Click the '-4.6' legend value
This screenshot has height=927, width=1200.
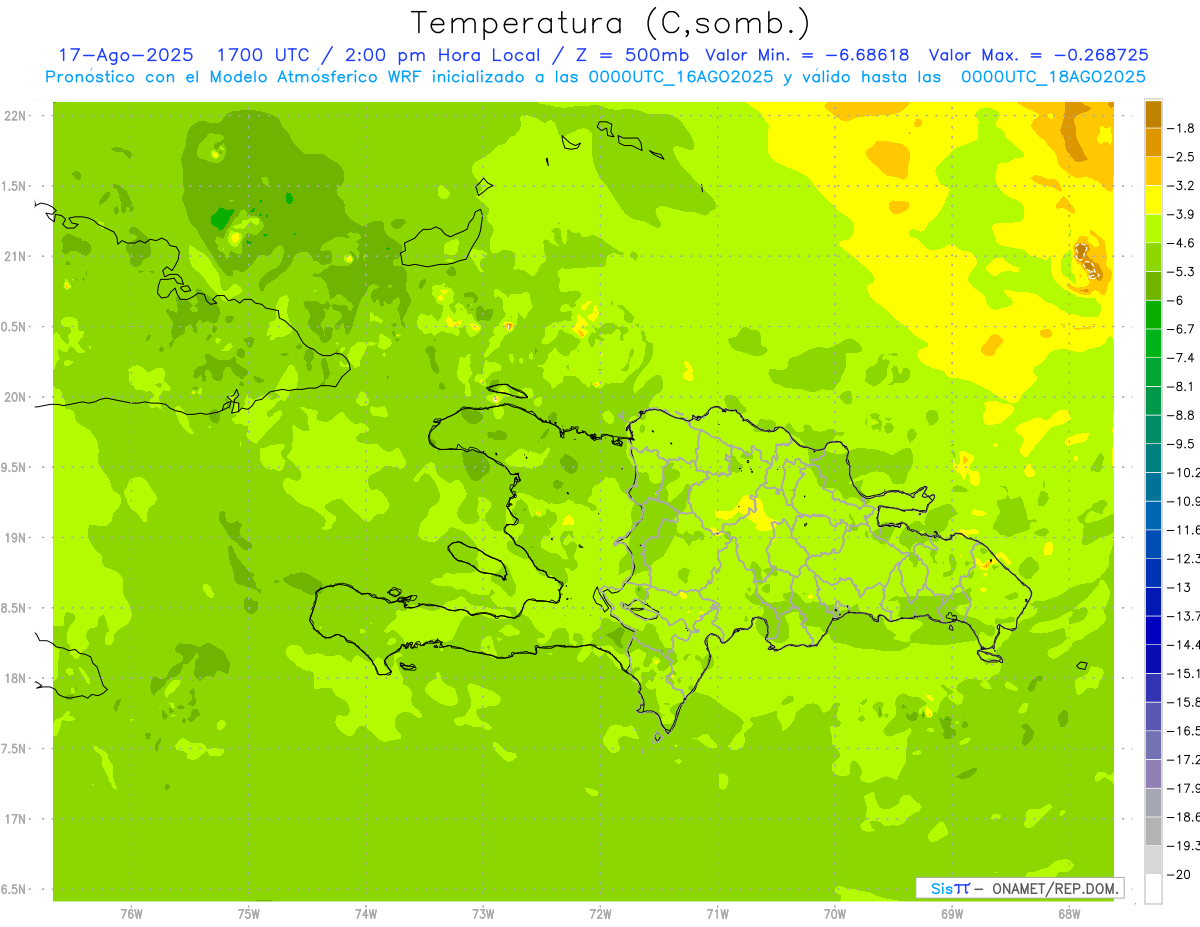(1182, 243)
